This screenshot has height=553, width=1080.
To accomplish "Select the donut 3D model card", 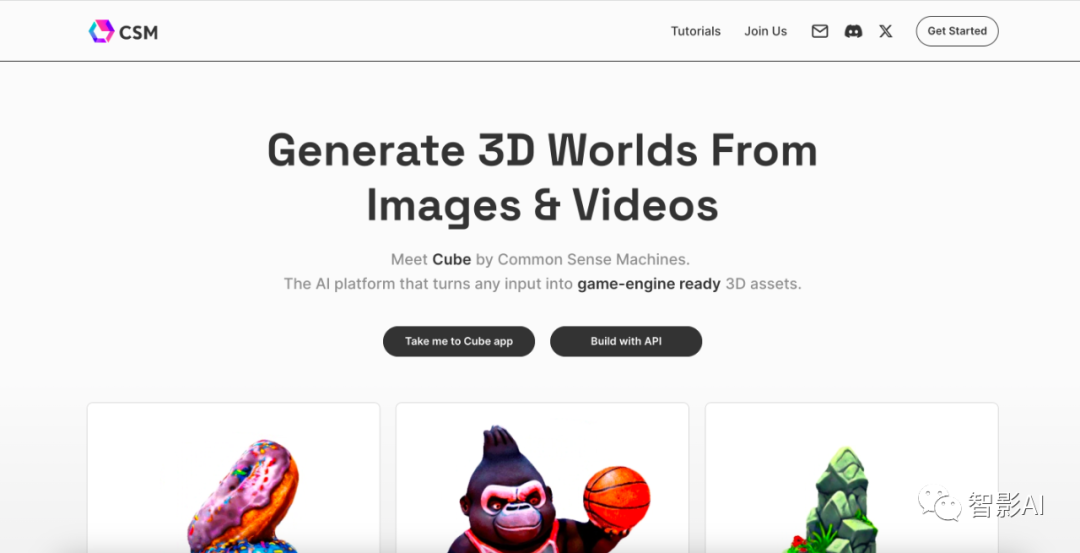I will pyautogui.click(x=233, y=477).
